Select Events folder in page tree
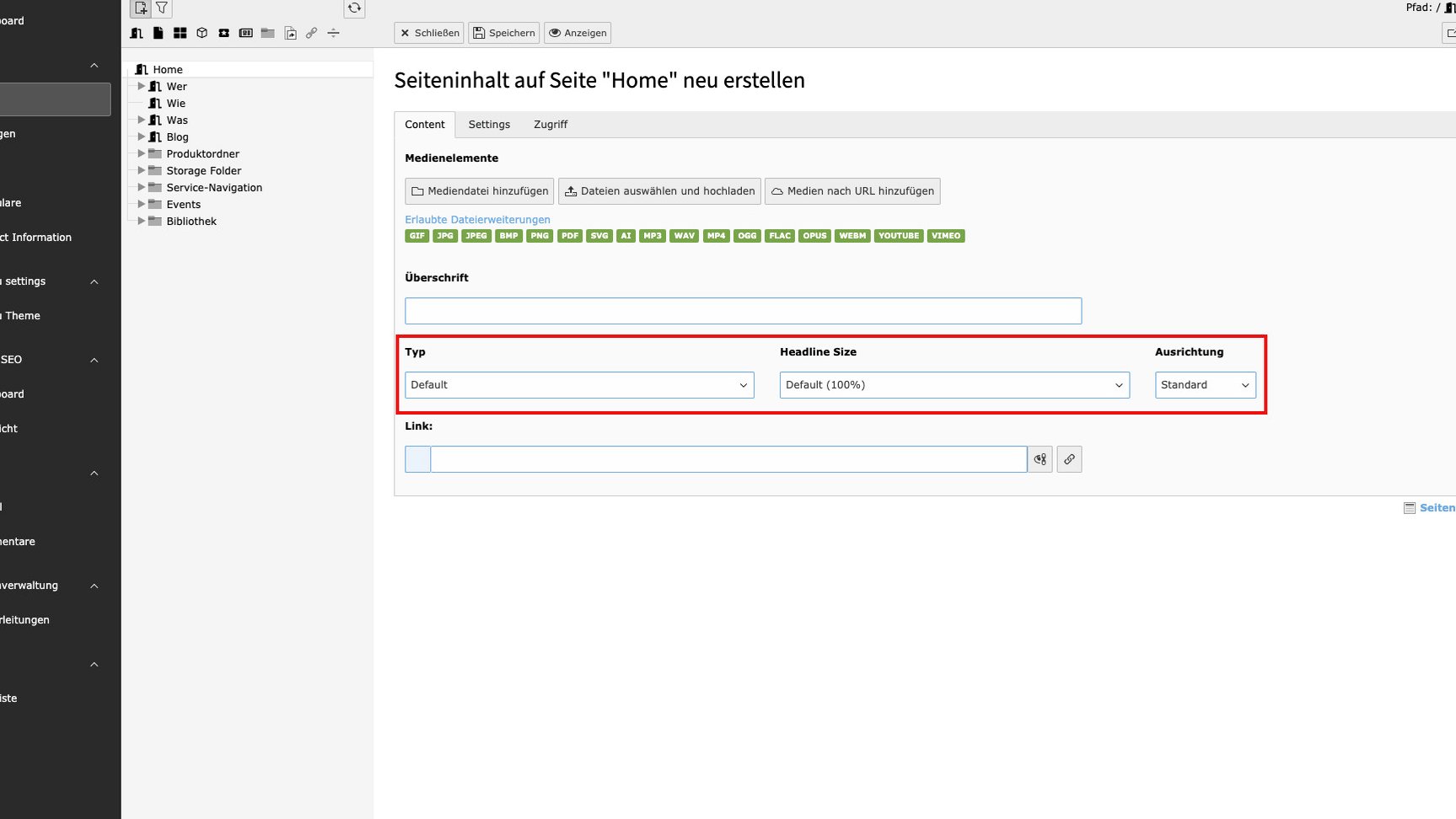The image size is (1456, 819). click(x=183, y=205)
